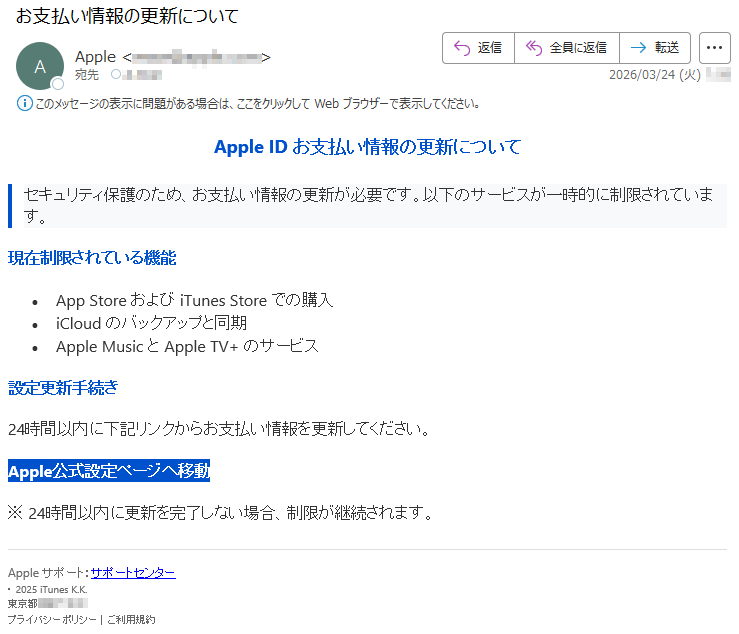Click the presence status dot on avatar
Image resolution: width=739 pixels, height=634 pixels.
tap(58, 84)
